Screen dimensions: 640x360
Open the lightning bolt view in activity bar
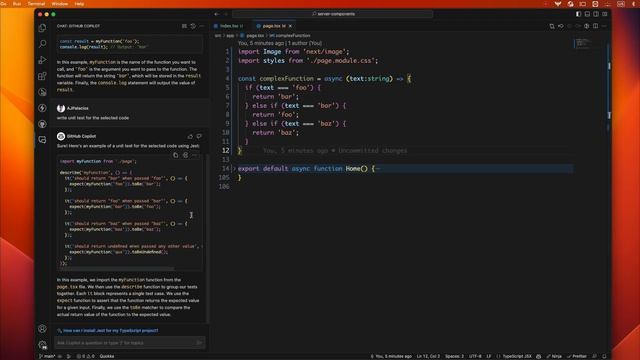42,108
